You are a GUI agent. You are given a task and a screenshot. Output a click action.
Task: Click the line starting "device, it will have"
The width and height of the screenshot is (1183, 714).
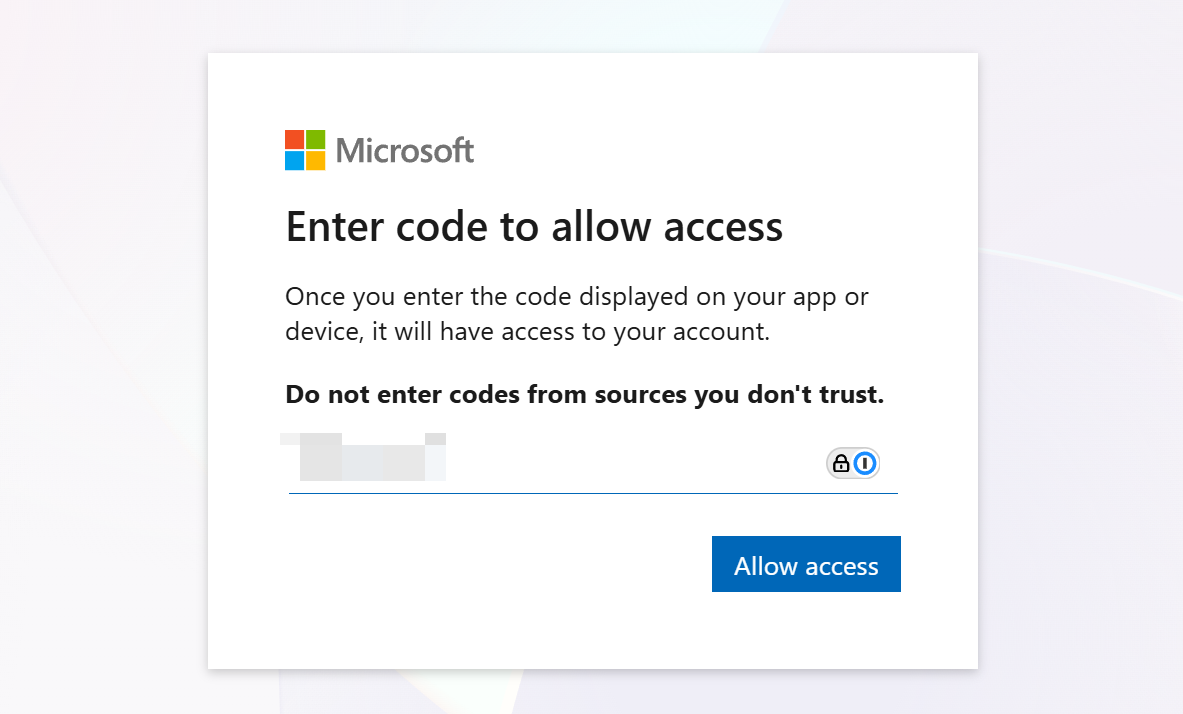click(x=527, y=331)
